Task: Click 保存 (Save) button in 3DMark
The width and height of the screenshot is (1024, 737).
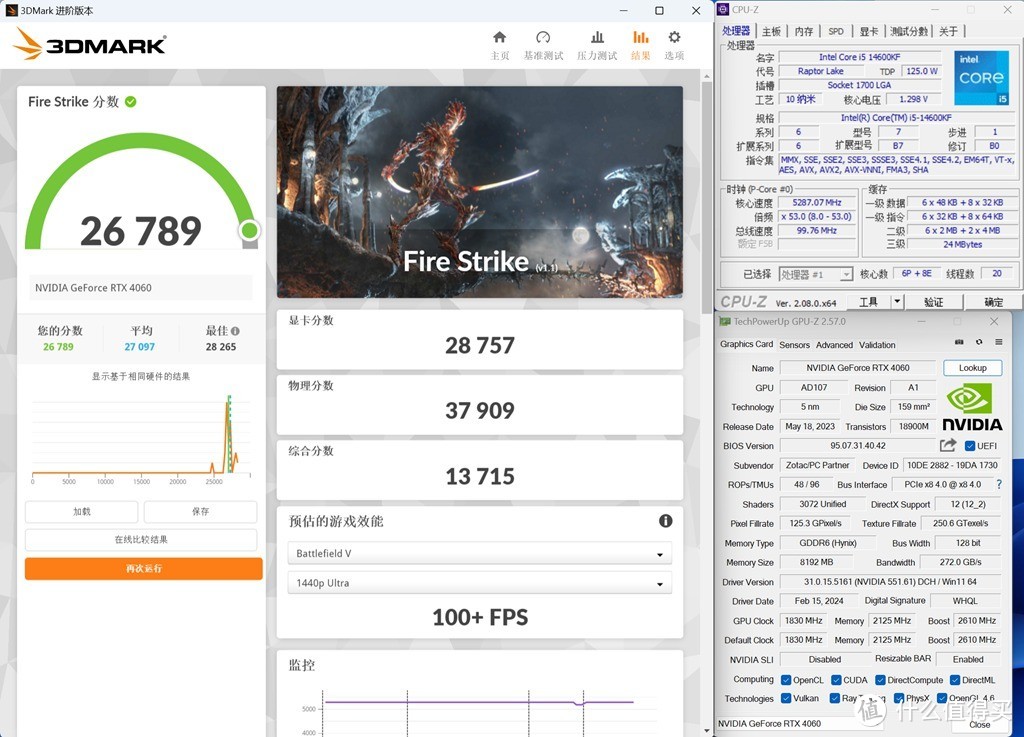Action: tap(200, 512)
